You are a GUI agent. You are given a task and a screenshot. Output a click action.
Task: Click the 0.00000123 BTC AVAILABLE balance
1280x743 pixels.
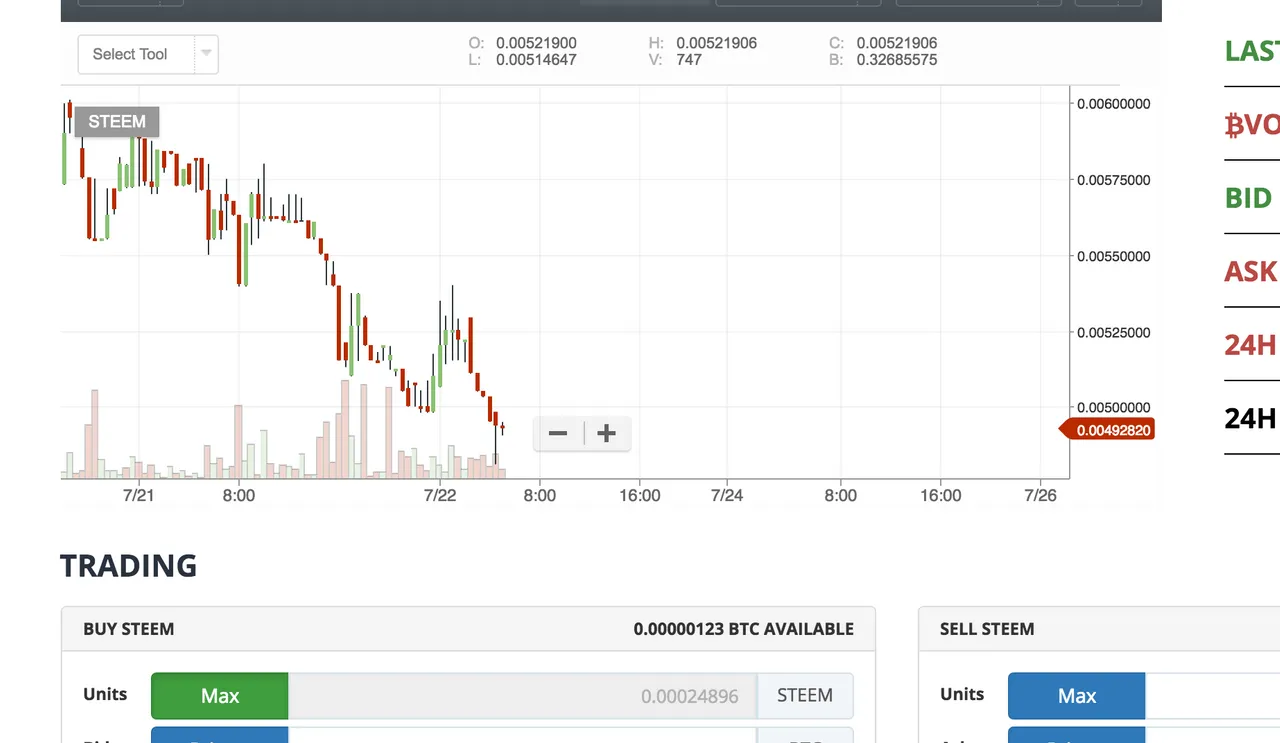[x=744, y=629]
